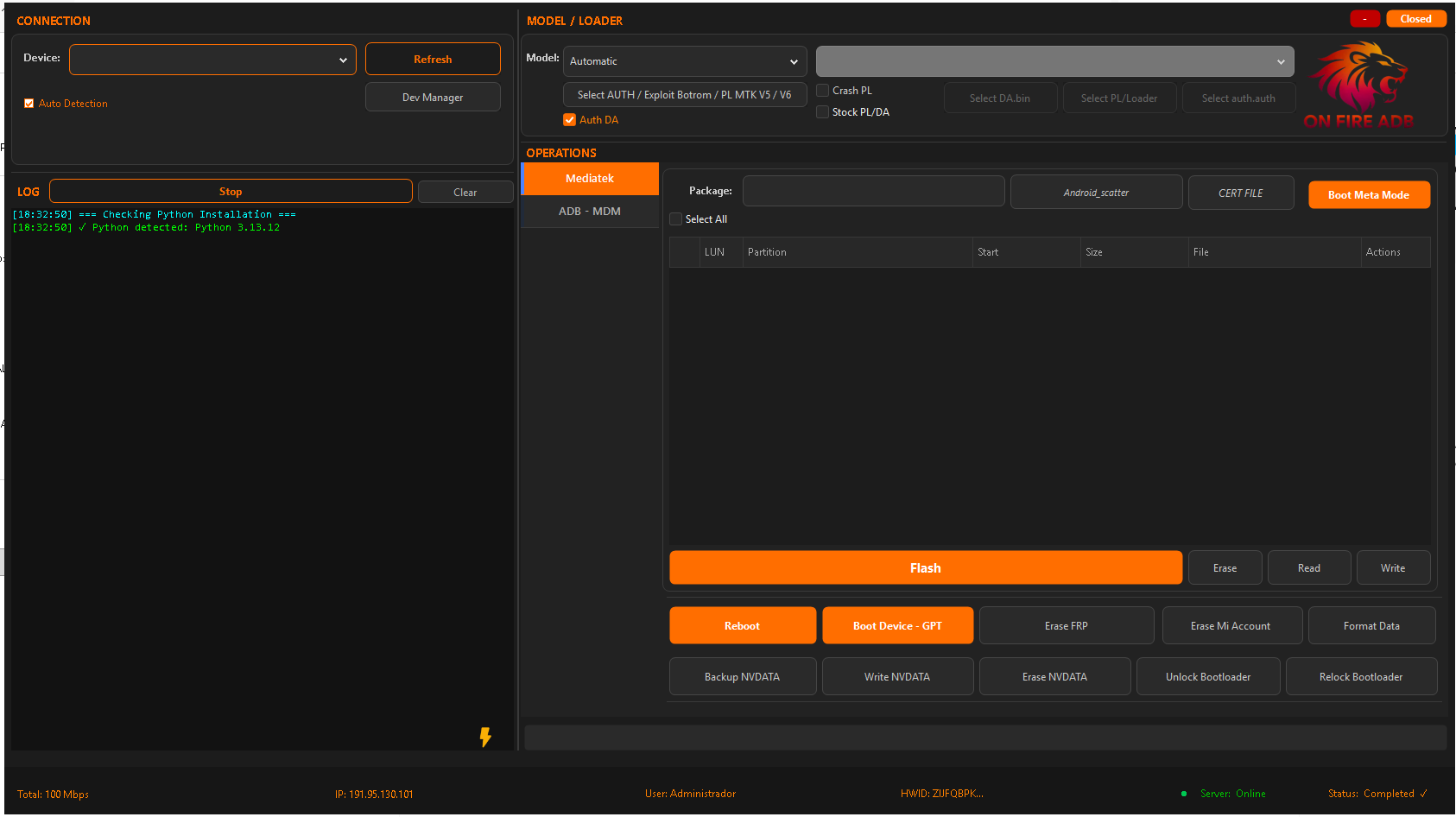Viewport: 1456px width, 817px height.
Task: Click the Android_scatter button
Action: point(1096,193)
